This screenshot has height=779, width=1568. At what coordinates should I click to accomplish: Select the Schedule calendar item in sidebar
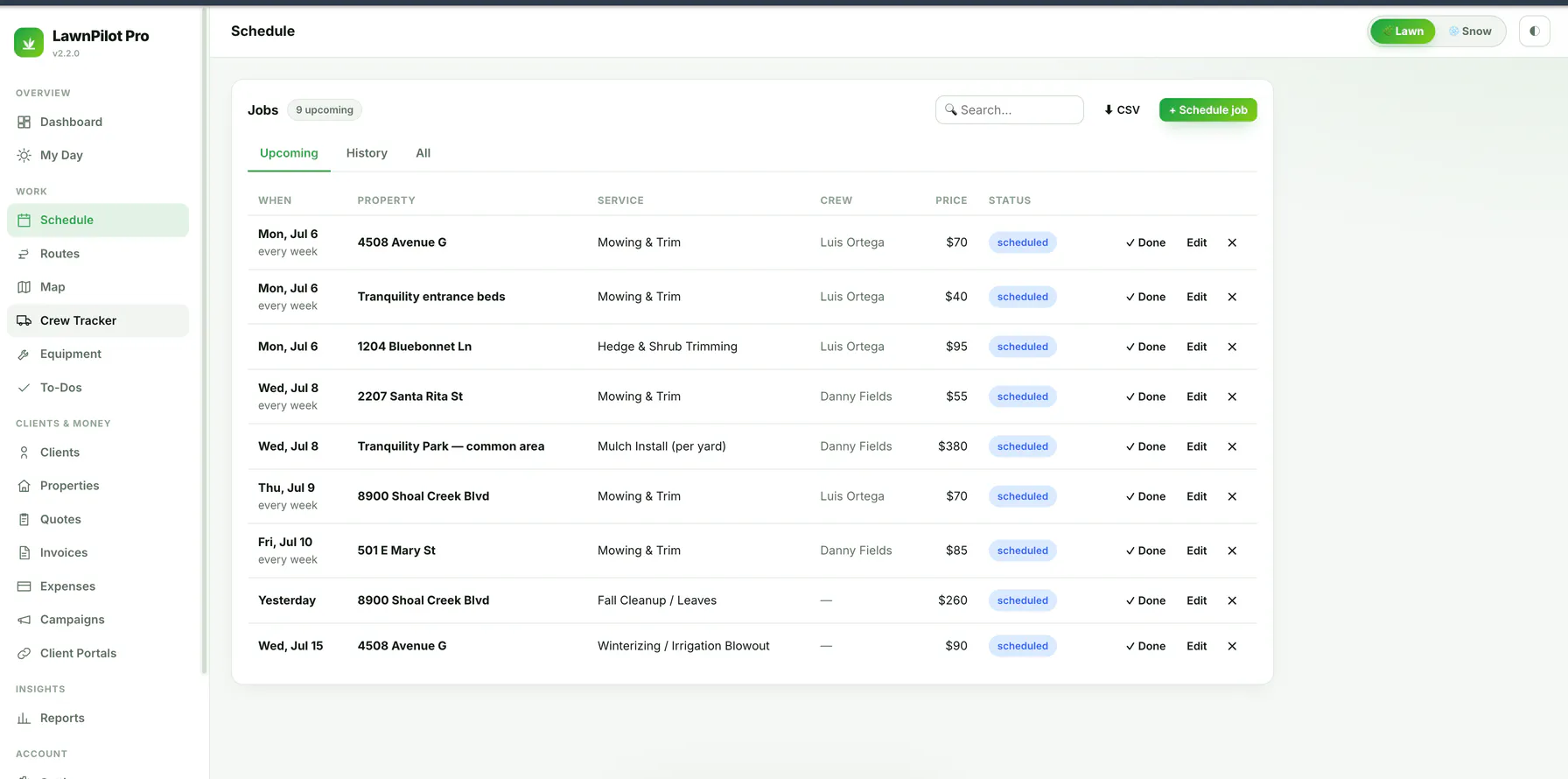click(98, 220)
